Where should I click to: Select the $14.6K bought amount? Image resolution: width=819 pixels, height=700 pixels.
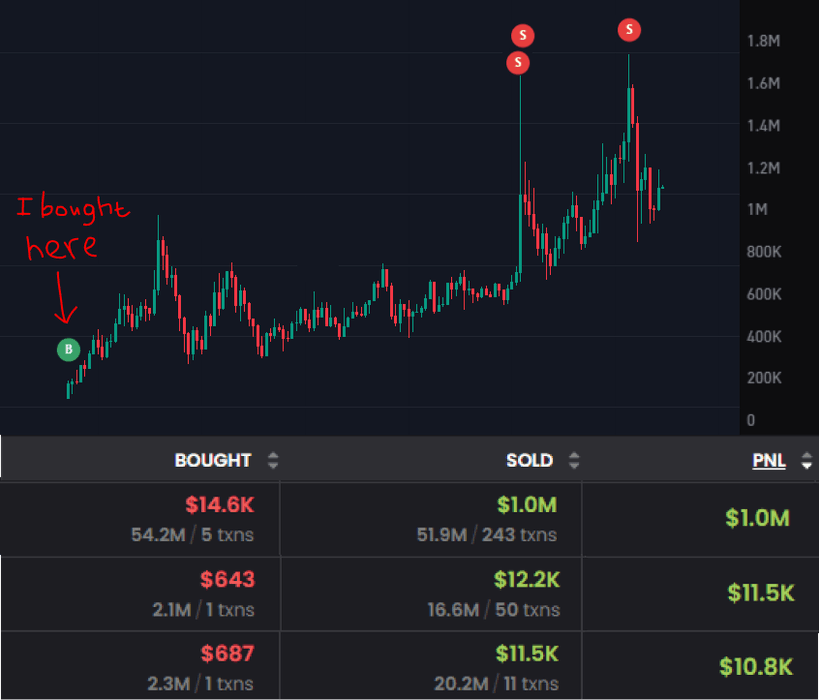point(220,506)
